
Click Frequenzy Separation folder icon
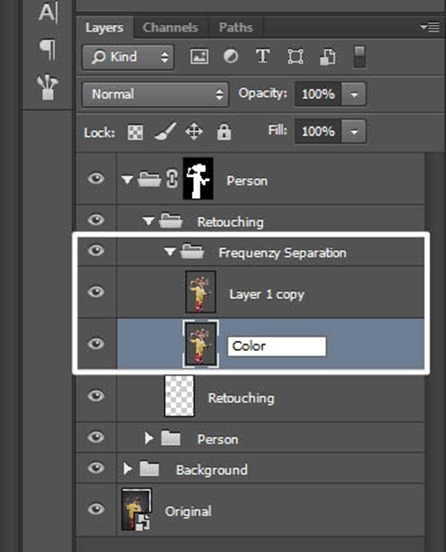pos(192,251)
